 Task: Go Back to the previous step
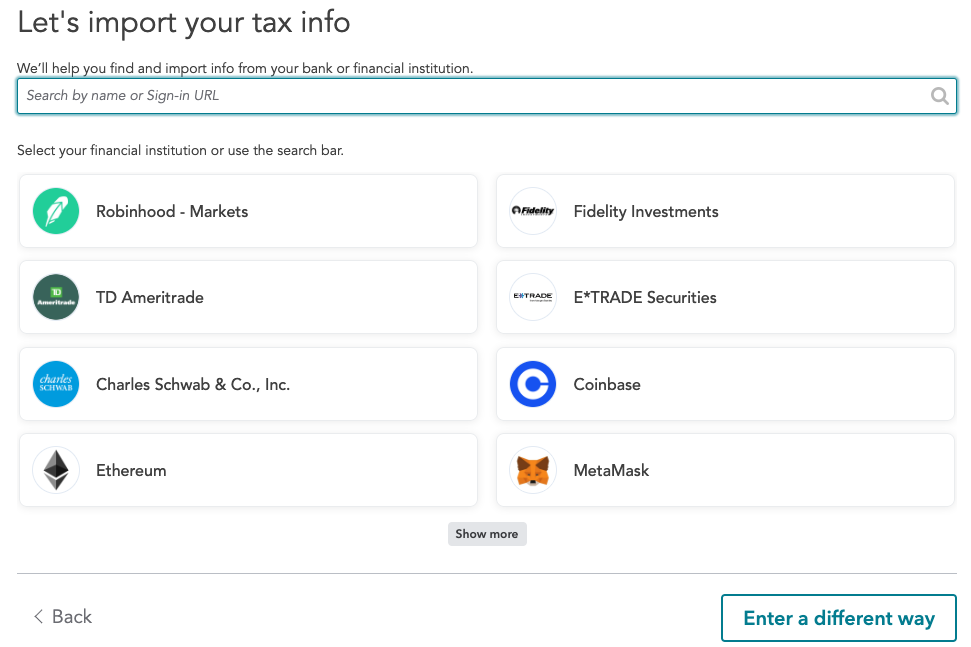coord(62,617)
